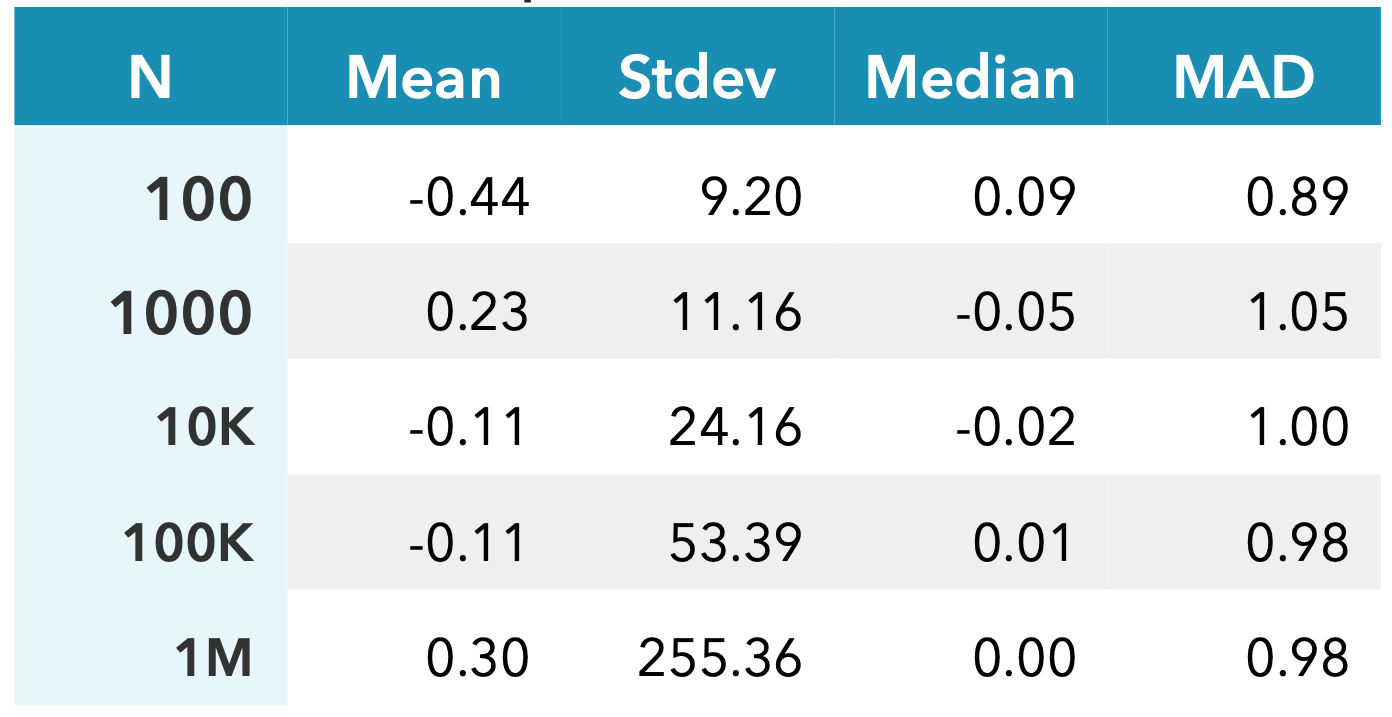Image resolution: width=1392 pixels, height=717 pixels.
Task: Click the Median column header
Action: pos(970,78)
